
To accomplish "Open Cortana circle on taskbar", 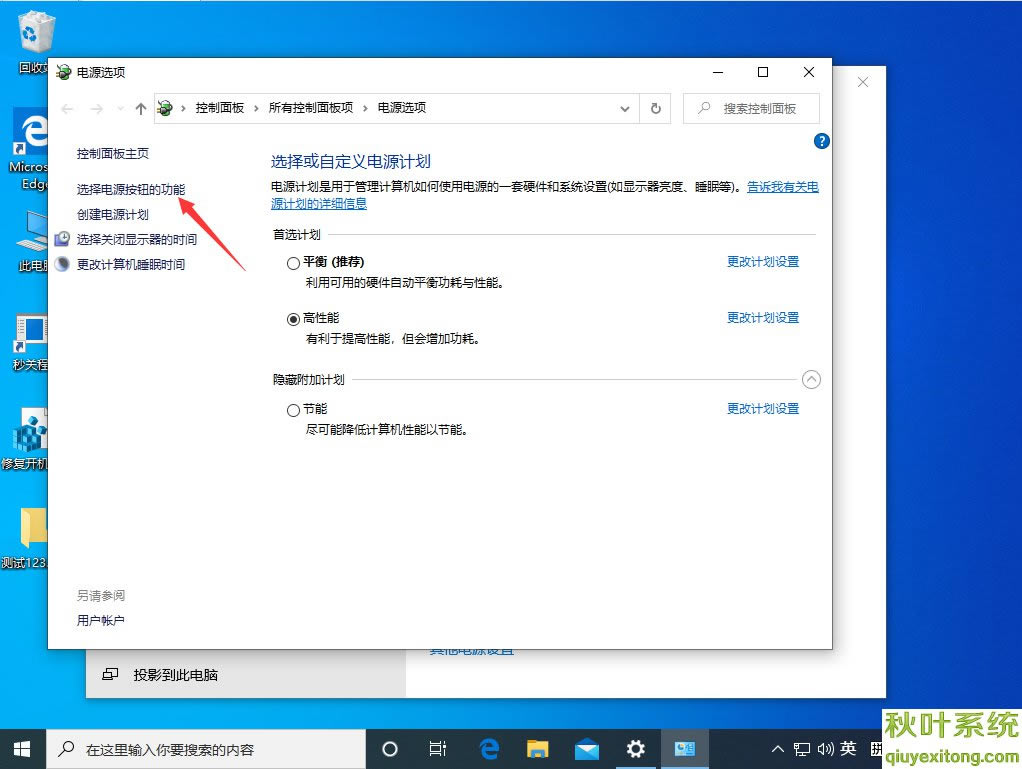I will tap(390, 749).
